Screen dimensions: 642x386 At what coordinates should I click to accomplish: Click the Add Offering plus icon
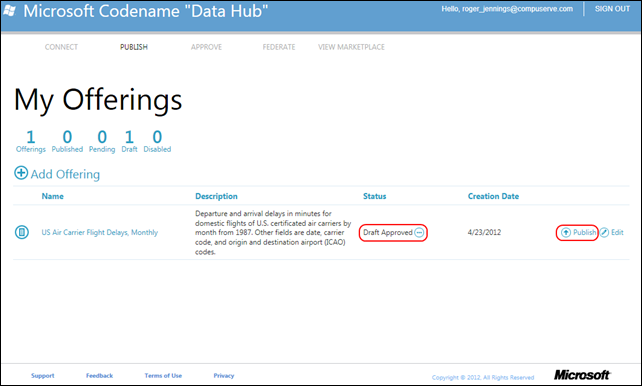(x=21, y=173)
